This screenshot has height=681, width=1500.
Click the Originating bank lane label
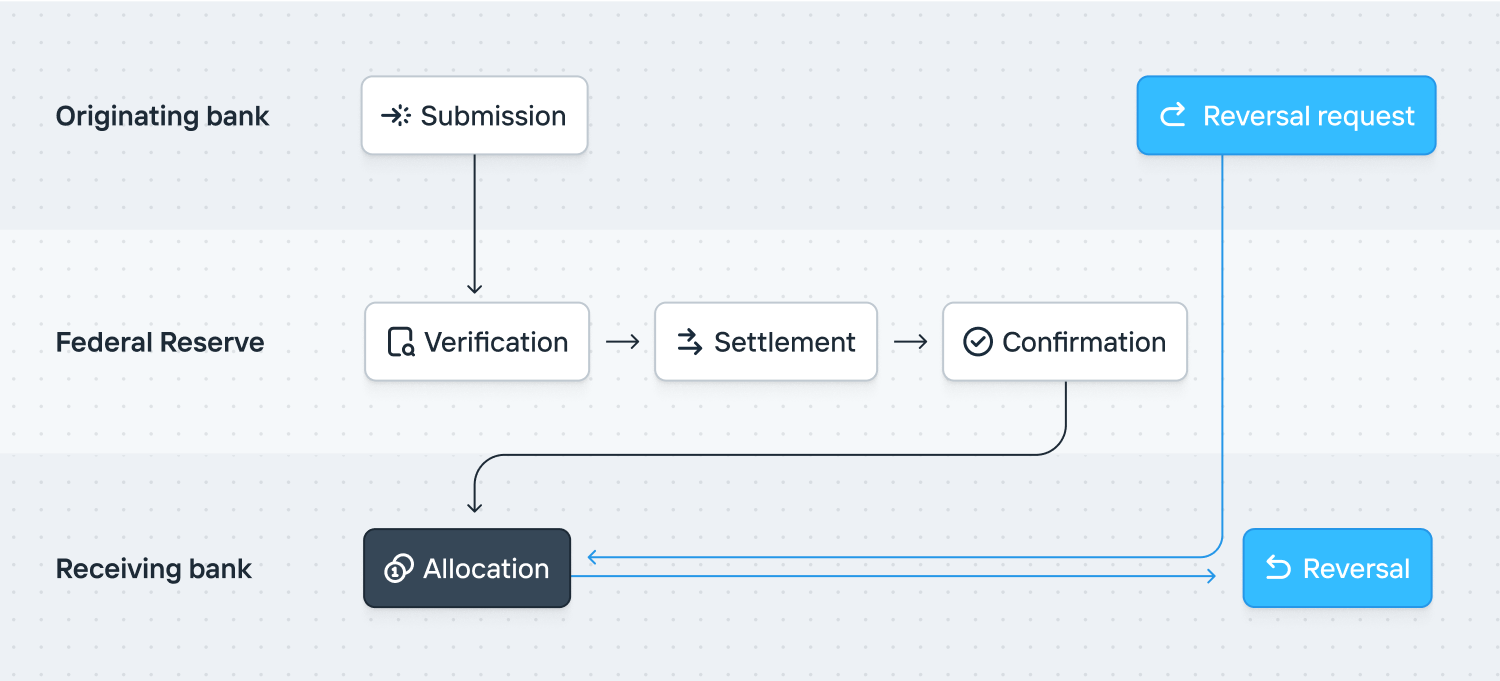tap(162, 116)
